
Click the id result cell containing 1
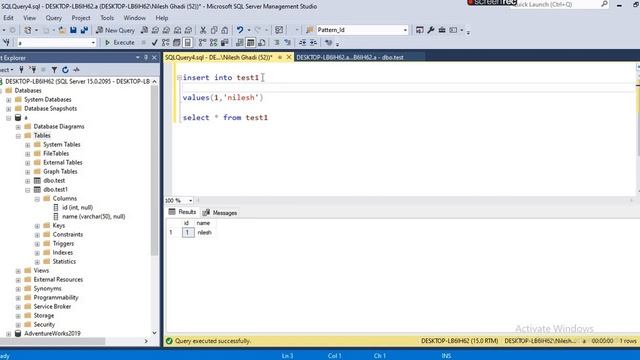(188, 233)
